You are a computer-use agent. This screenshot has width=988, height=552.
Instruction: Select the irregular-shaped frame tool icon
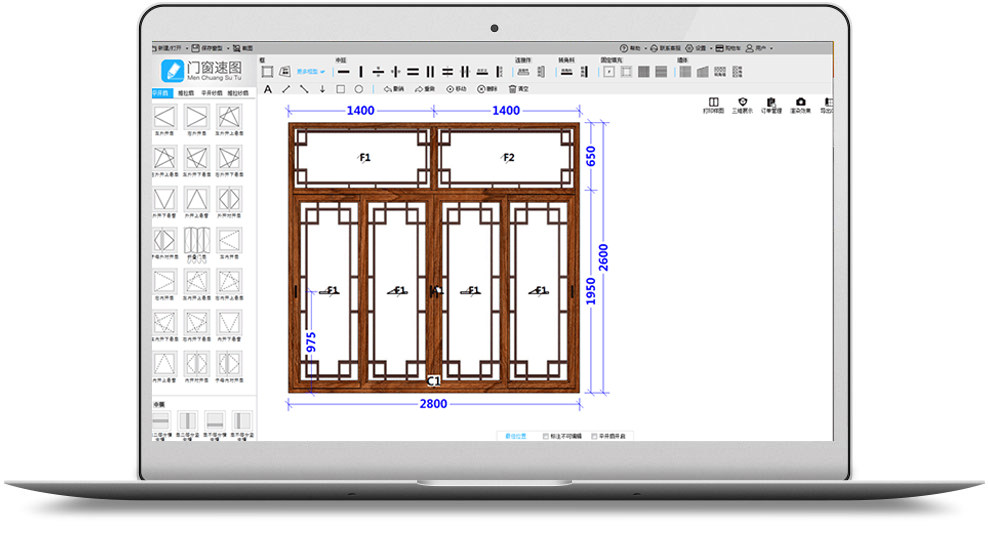(285, 72)
